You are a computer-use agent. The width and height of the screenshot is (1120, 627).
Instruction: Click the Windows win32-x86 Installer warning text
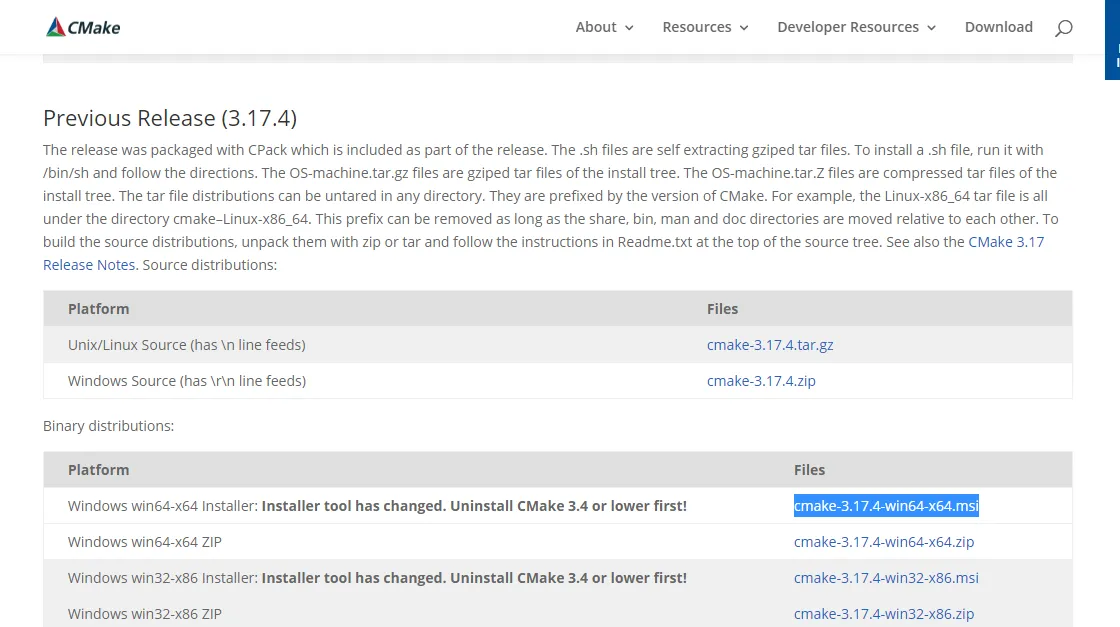coord(474,578)
